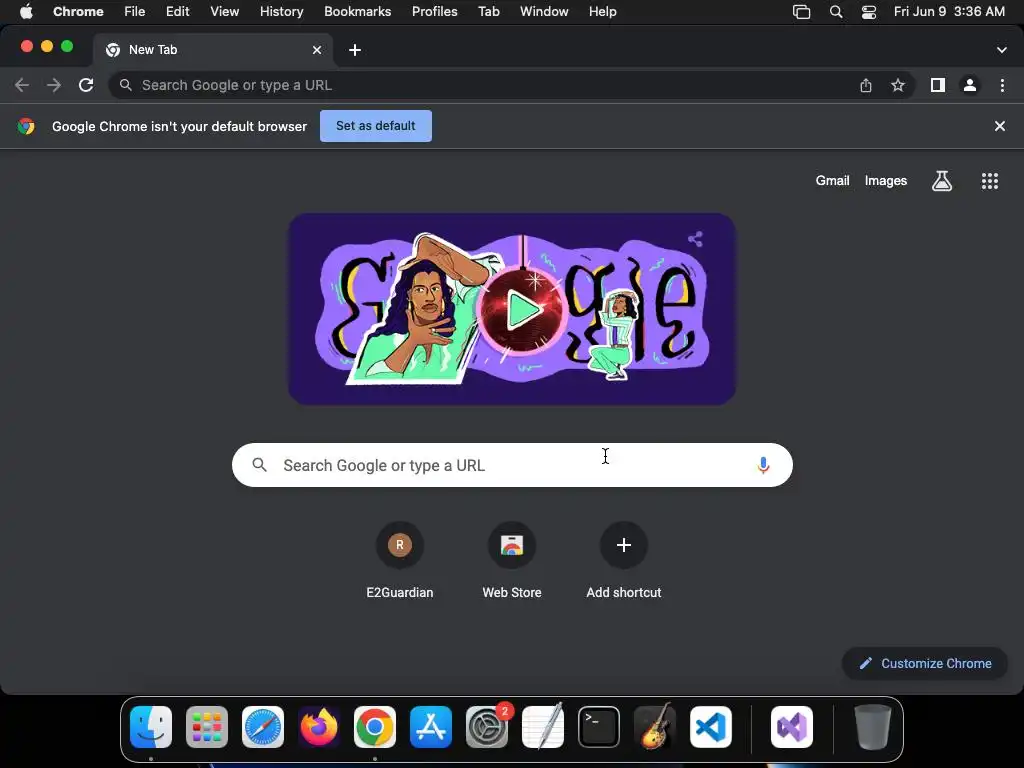Play the Google Doodle
Image resolution: width=1024 pixels, height=768 pixels.
[x=522, y=310]
